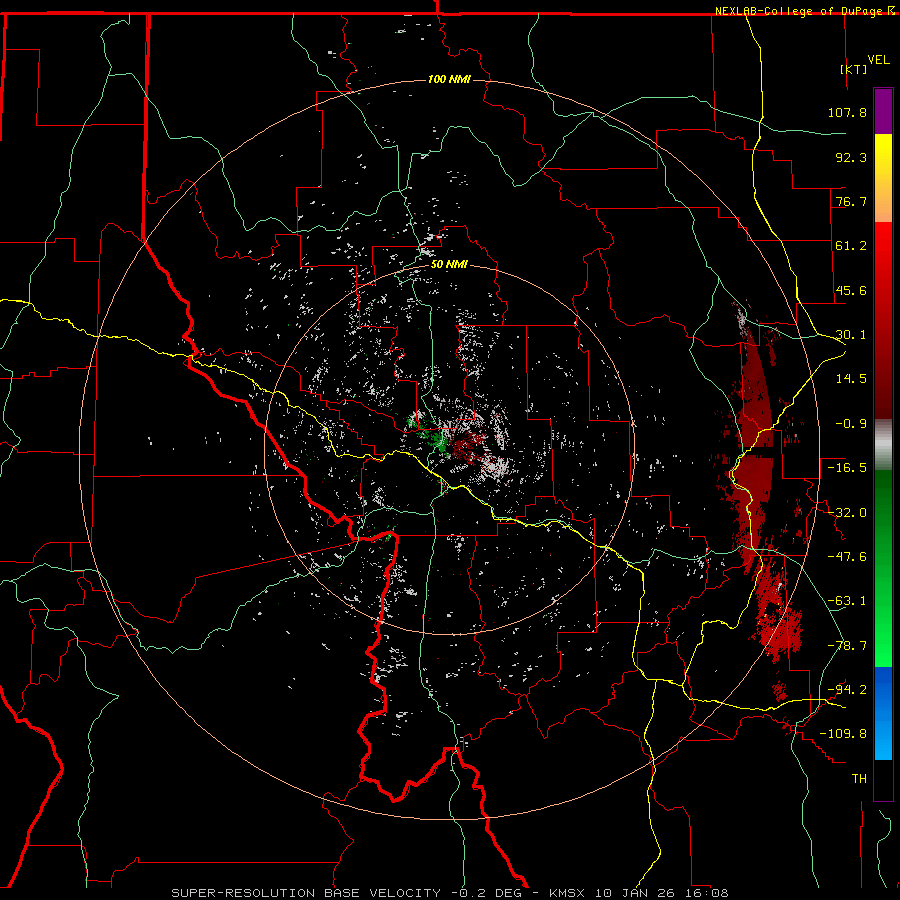Click the 50 NMI range ring label
The height and width of the screenshot is (900, 900).
tap(449, 265)
